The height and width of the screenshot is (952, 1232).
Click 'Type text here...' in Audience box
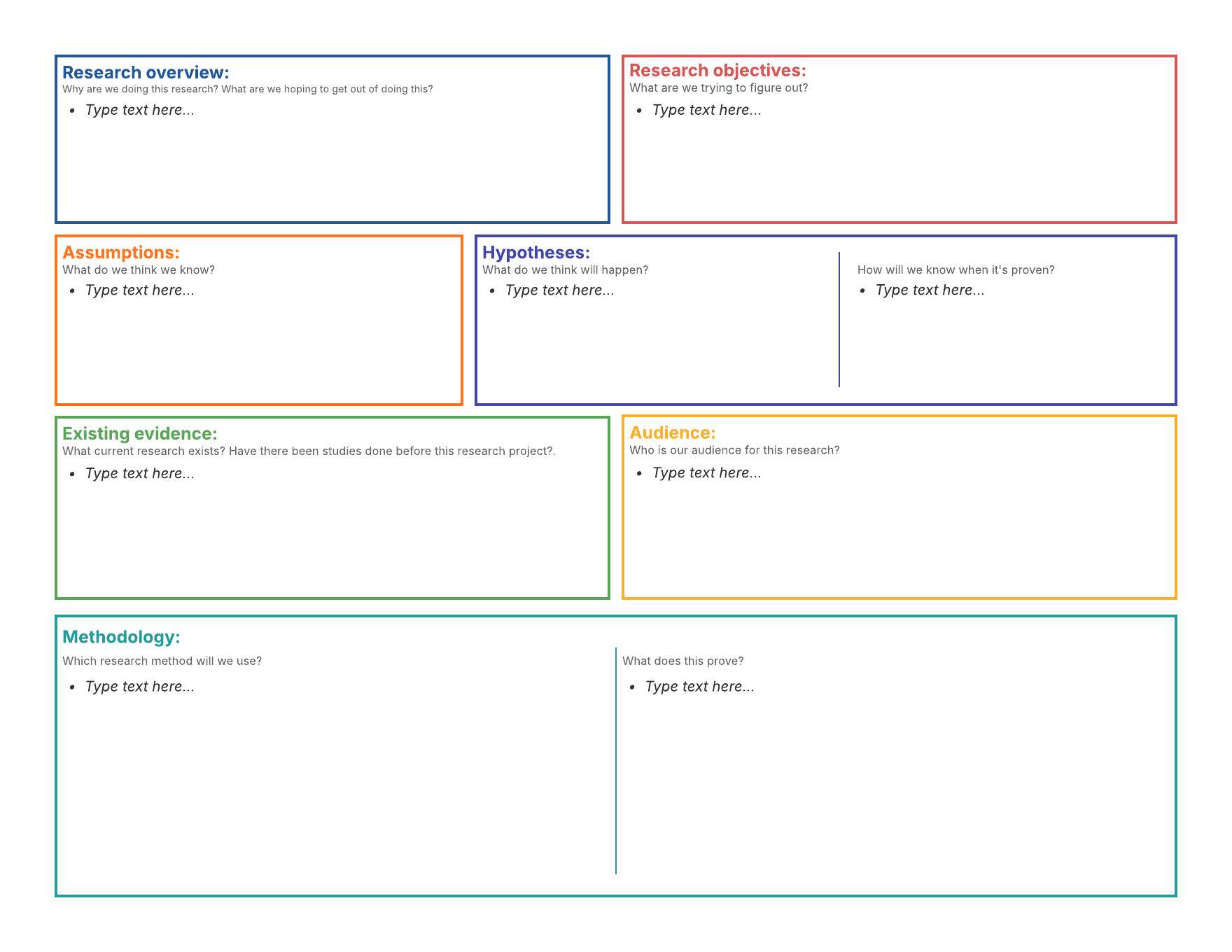707,472
